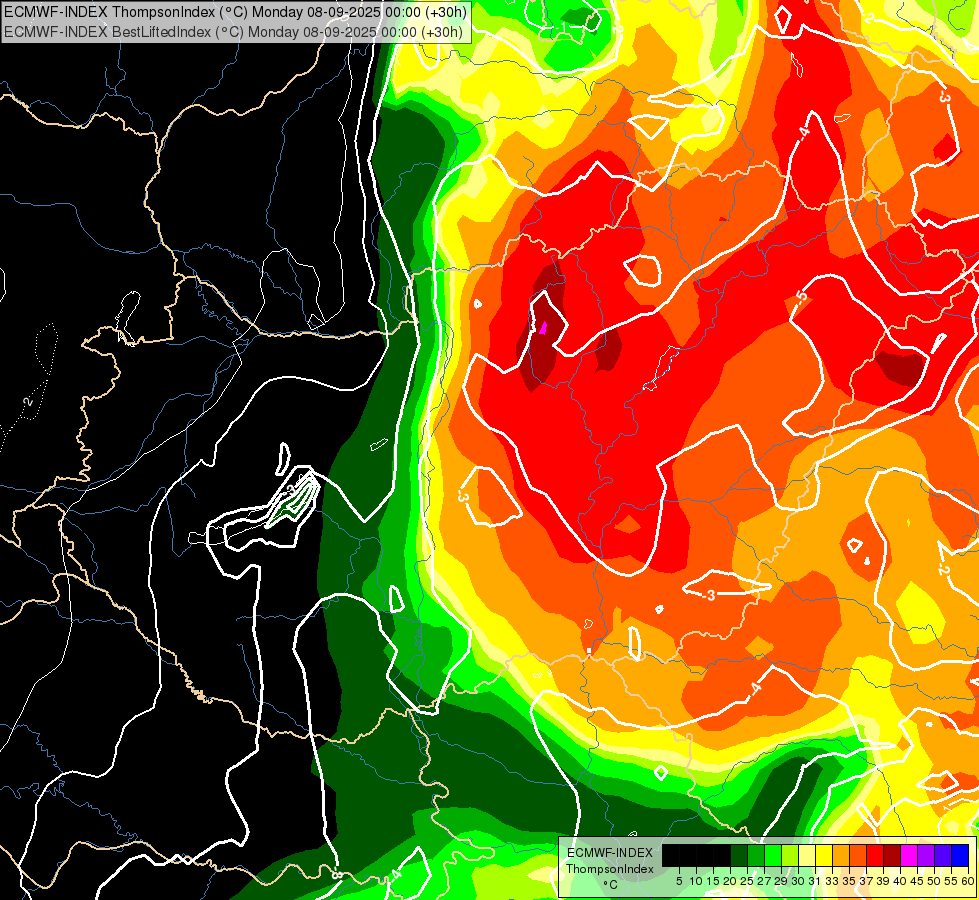Click the legend tick label 39
Viewport: 979px width, 900px height.
pos(883,881)
